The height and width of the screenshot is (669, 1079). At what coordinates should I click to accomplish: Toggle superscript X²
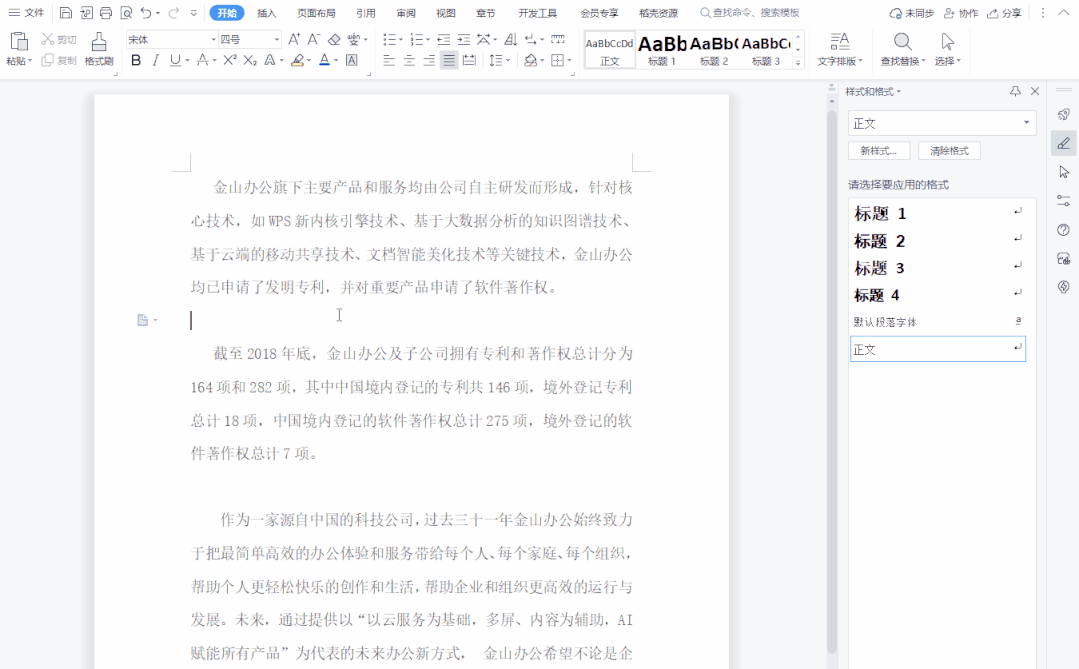pyautogui.click(x=229, y=61)
